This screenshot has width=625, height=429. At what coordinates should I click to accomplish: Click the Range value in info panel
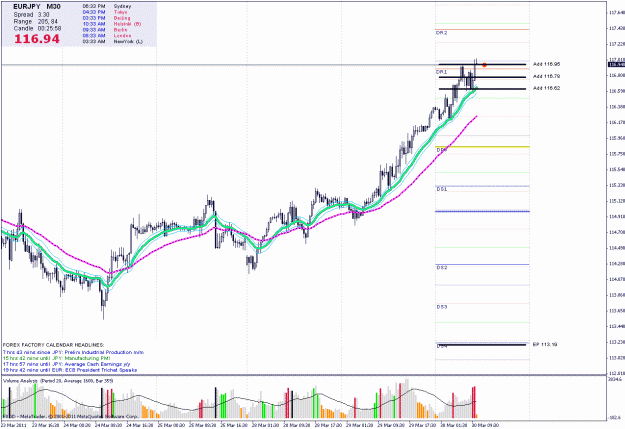click(x=48, y=22)
